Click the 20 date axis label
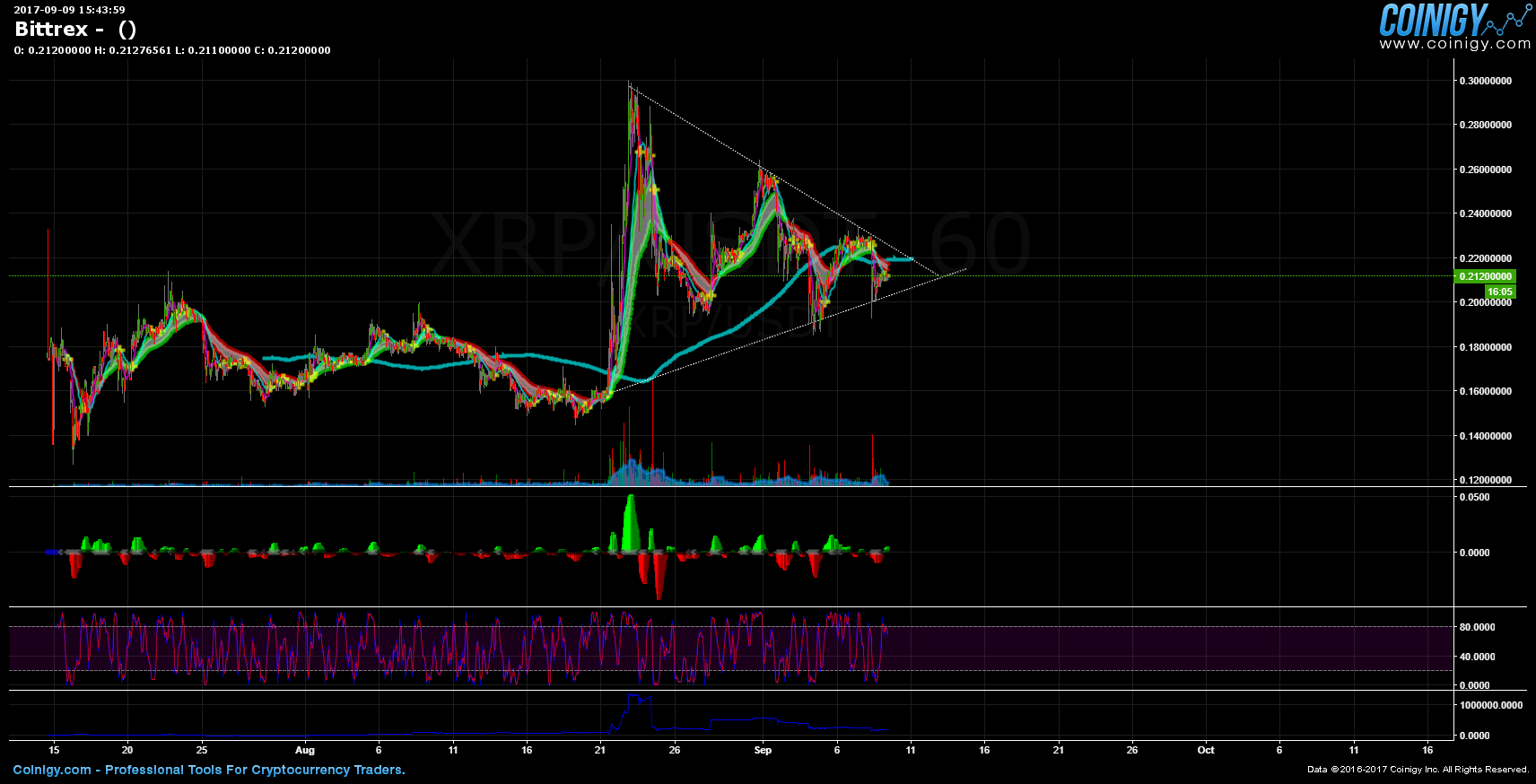Screen dimensions: 1536x784 (x=127, y=750)
